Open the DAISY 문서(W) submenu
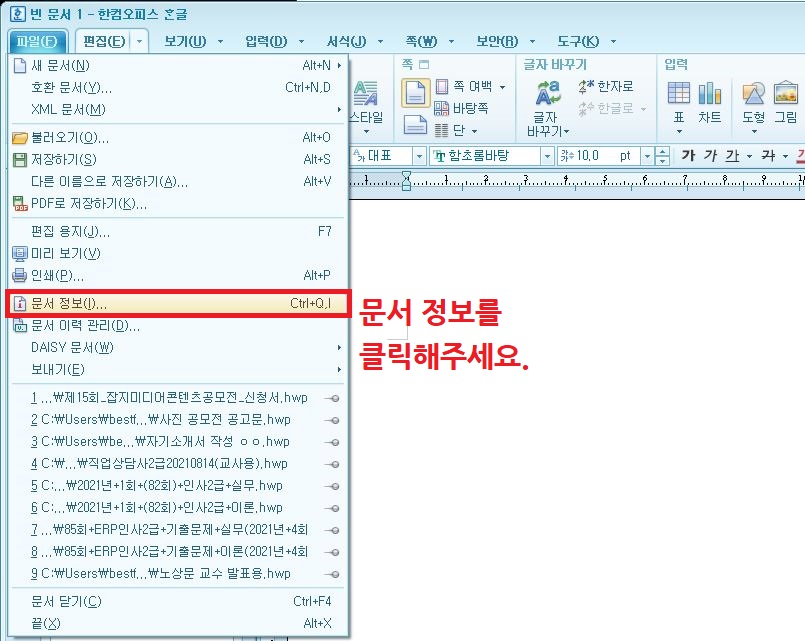Screen dimensions: 805x641 pyautogui.click(x=178, y=348)
